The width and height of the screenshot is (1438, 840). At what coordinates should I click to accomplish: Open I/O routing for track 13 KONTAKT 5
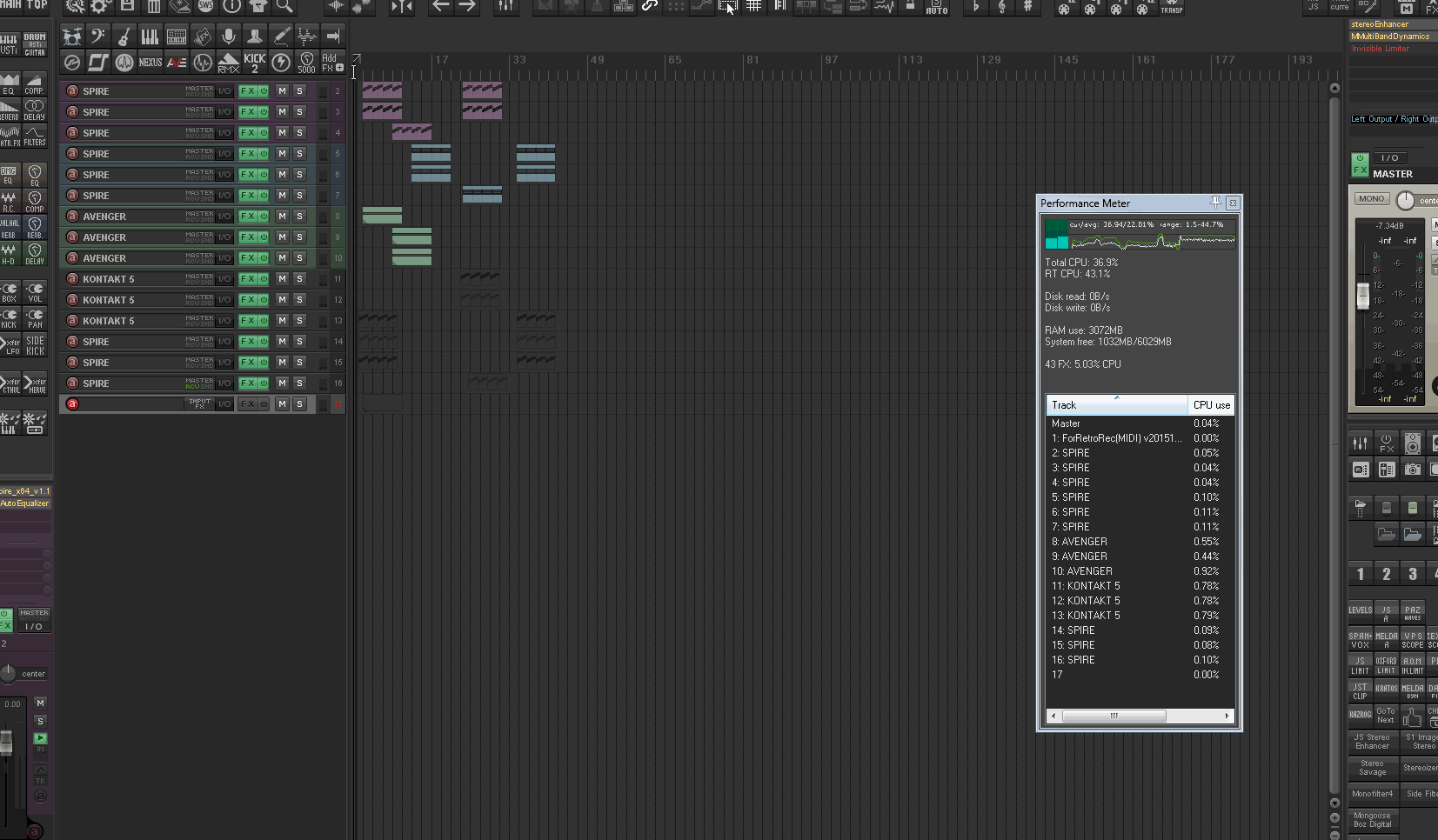coord(224,321)
